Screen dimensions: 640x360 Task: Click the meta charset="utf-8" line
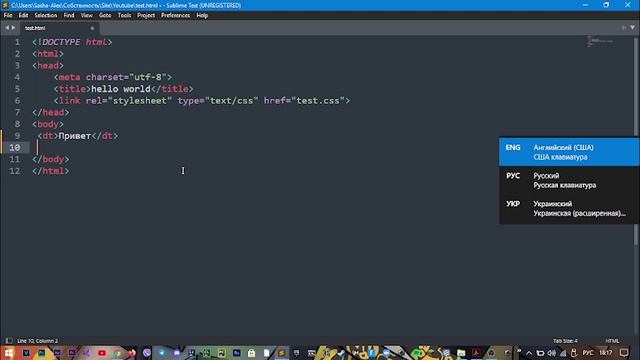(x=113, y=77)
